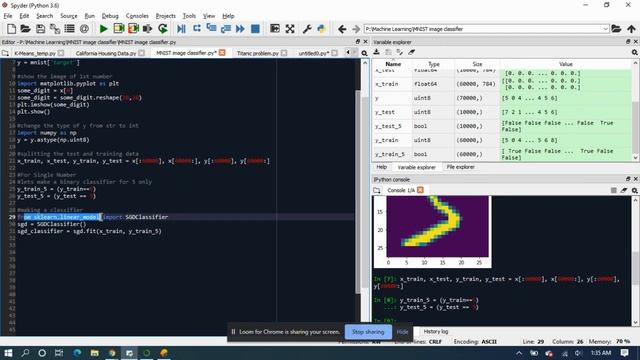Image resolution: width=640 pixels, height=360 pixels.
Task: Import data into the Variable explorer
Action: point(376,52)
